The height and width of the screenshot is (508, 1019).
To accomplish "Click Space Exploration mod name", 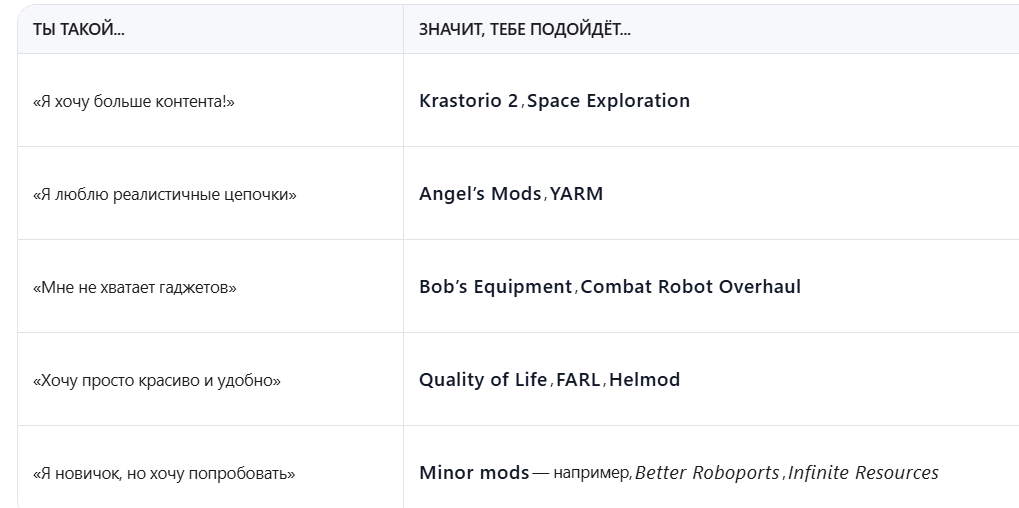I will click(x=608, y=101).
